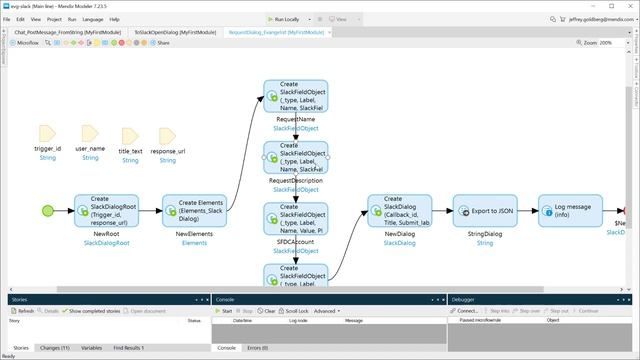
Task: Open the Debugger panel options dropdown
Action: (x=618, y=300)
